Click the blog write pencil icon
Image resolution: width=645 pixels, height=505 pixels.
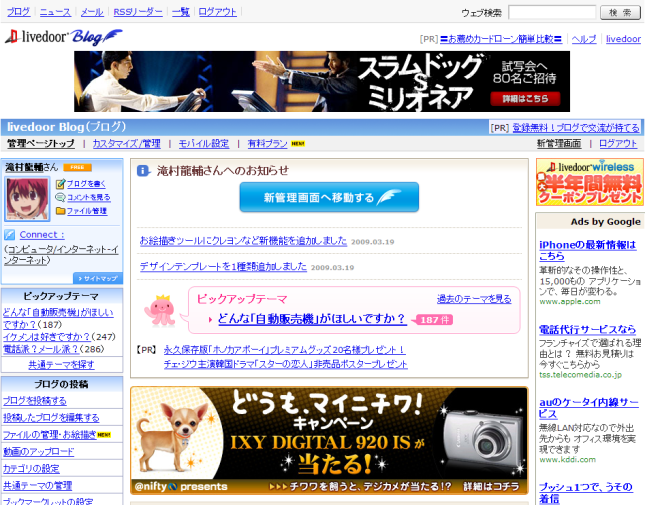click(60, 184)
